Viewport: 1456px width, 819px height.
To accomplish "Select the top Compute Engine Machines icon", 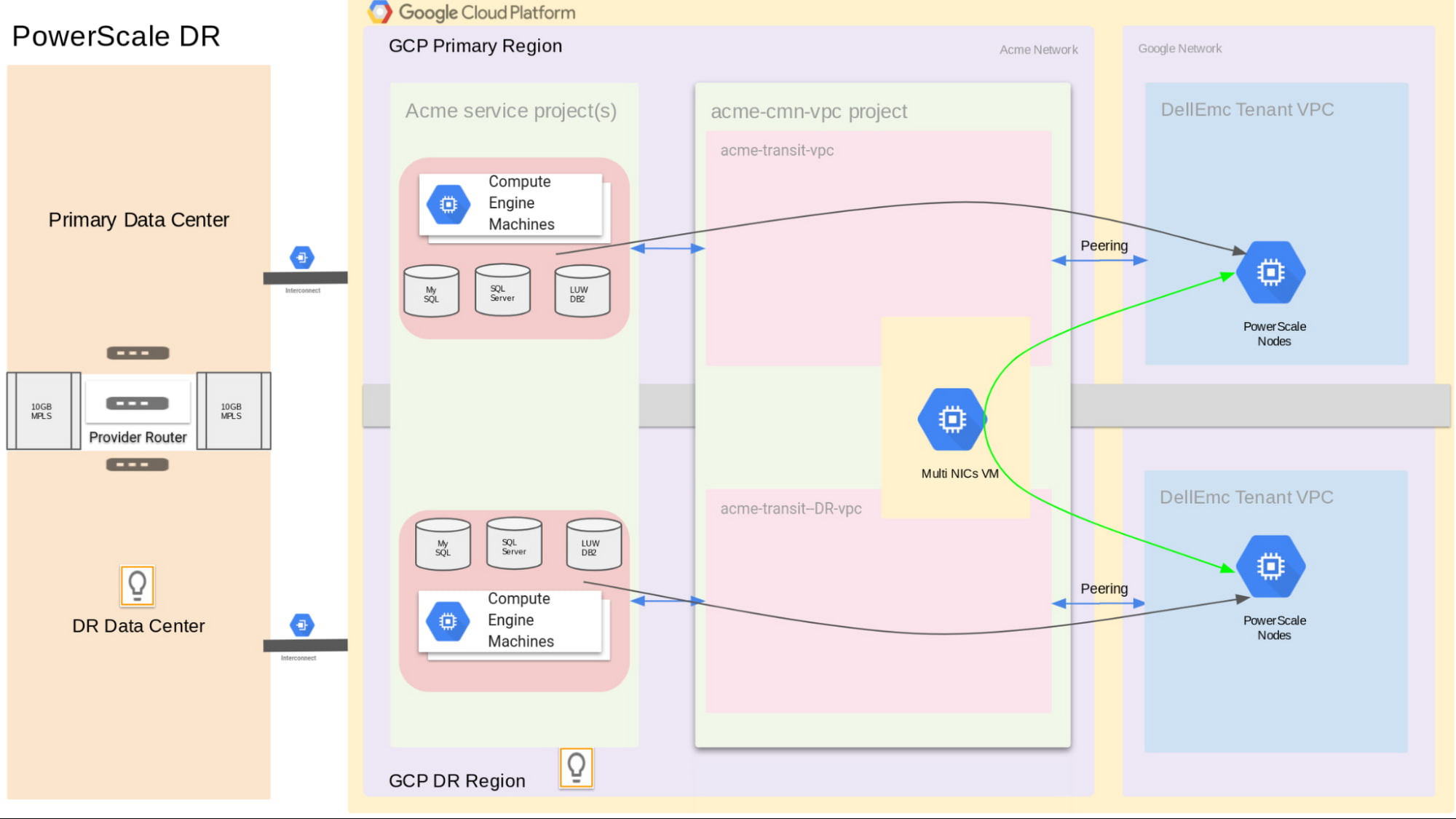I will (448, 205).
